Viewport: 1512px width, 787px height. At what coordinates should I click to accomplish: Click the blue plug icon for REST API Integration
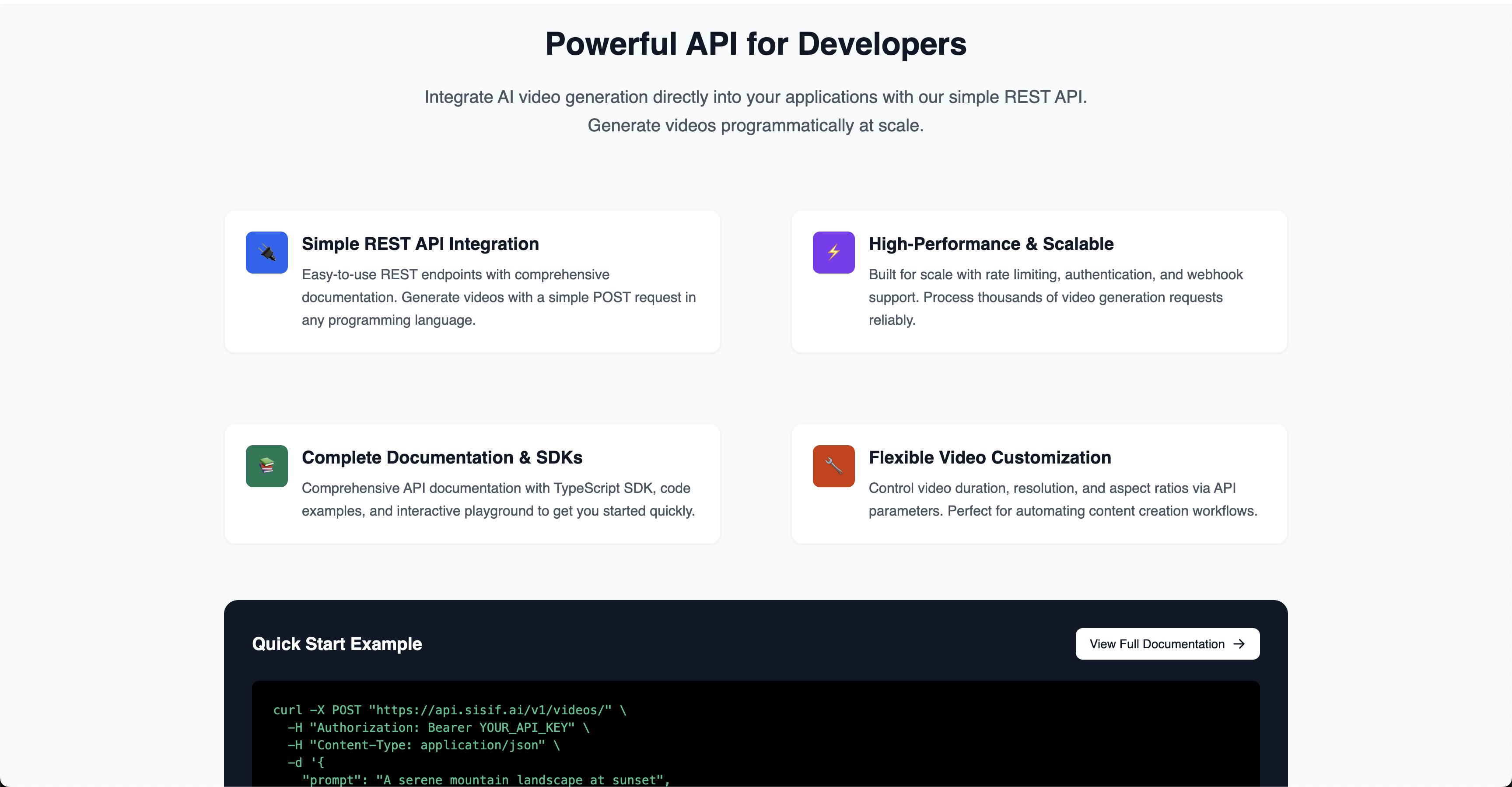point(266,253)
